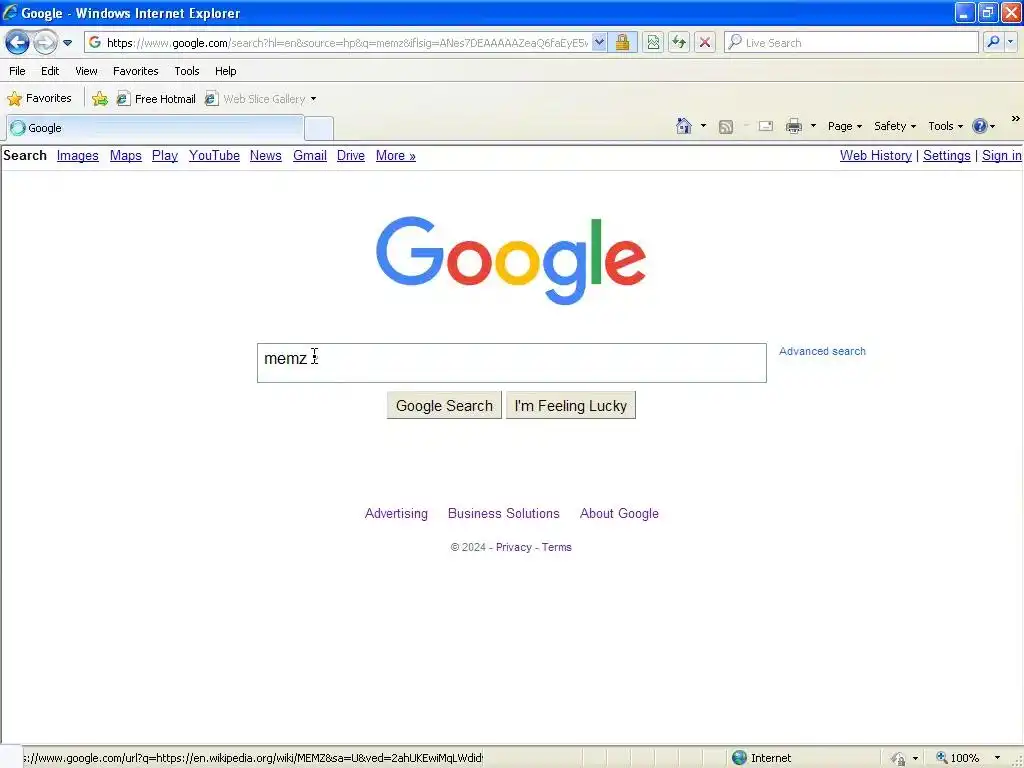Expand the zoom level dropdown arrow

pyautogui.click(x=997, y=758)
